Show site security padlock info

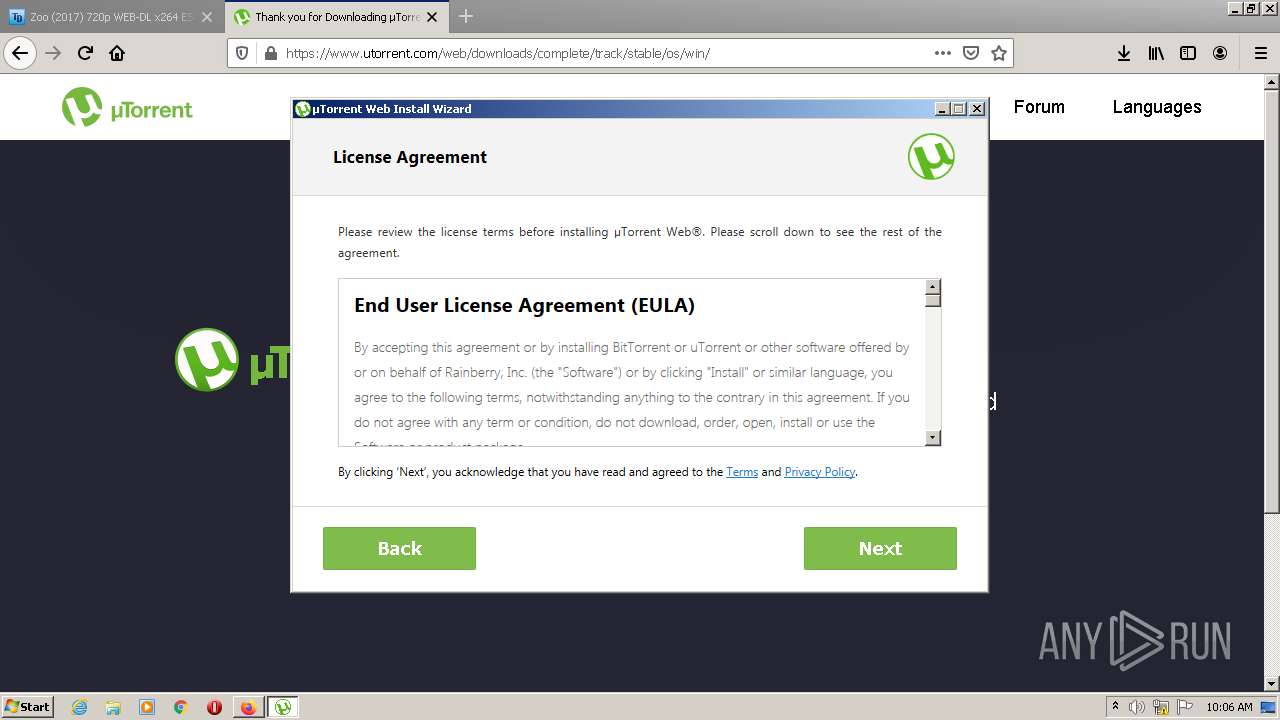point(269,53)
